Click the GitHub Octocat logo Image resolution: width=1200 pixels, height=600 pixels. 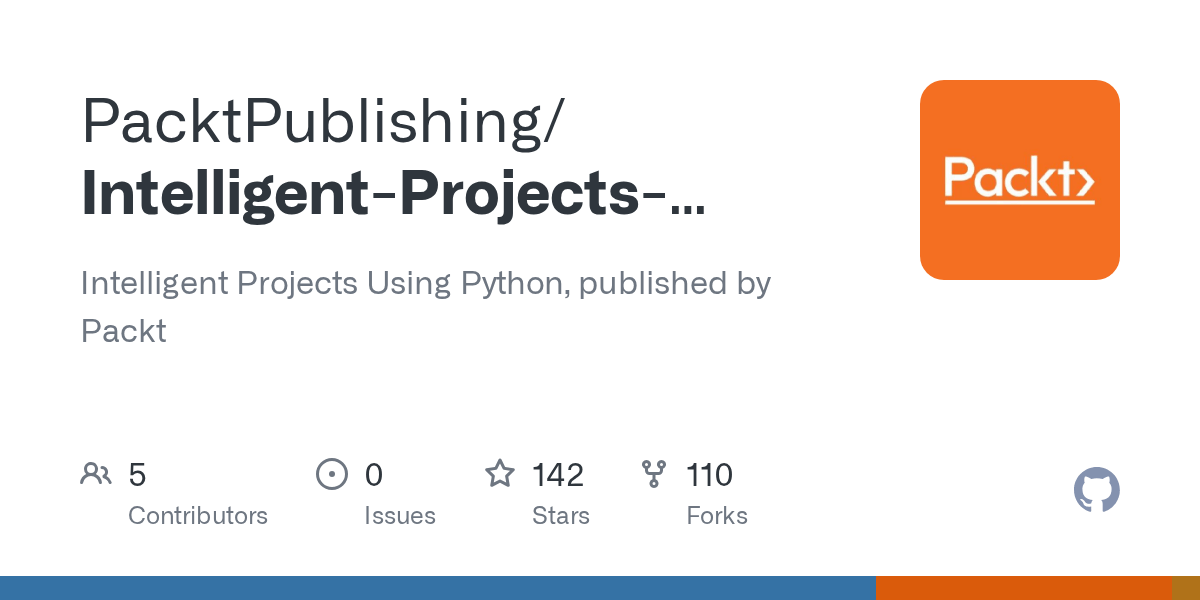pyautogui.click(x=1097, y=491)
